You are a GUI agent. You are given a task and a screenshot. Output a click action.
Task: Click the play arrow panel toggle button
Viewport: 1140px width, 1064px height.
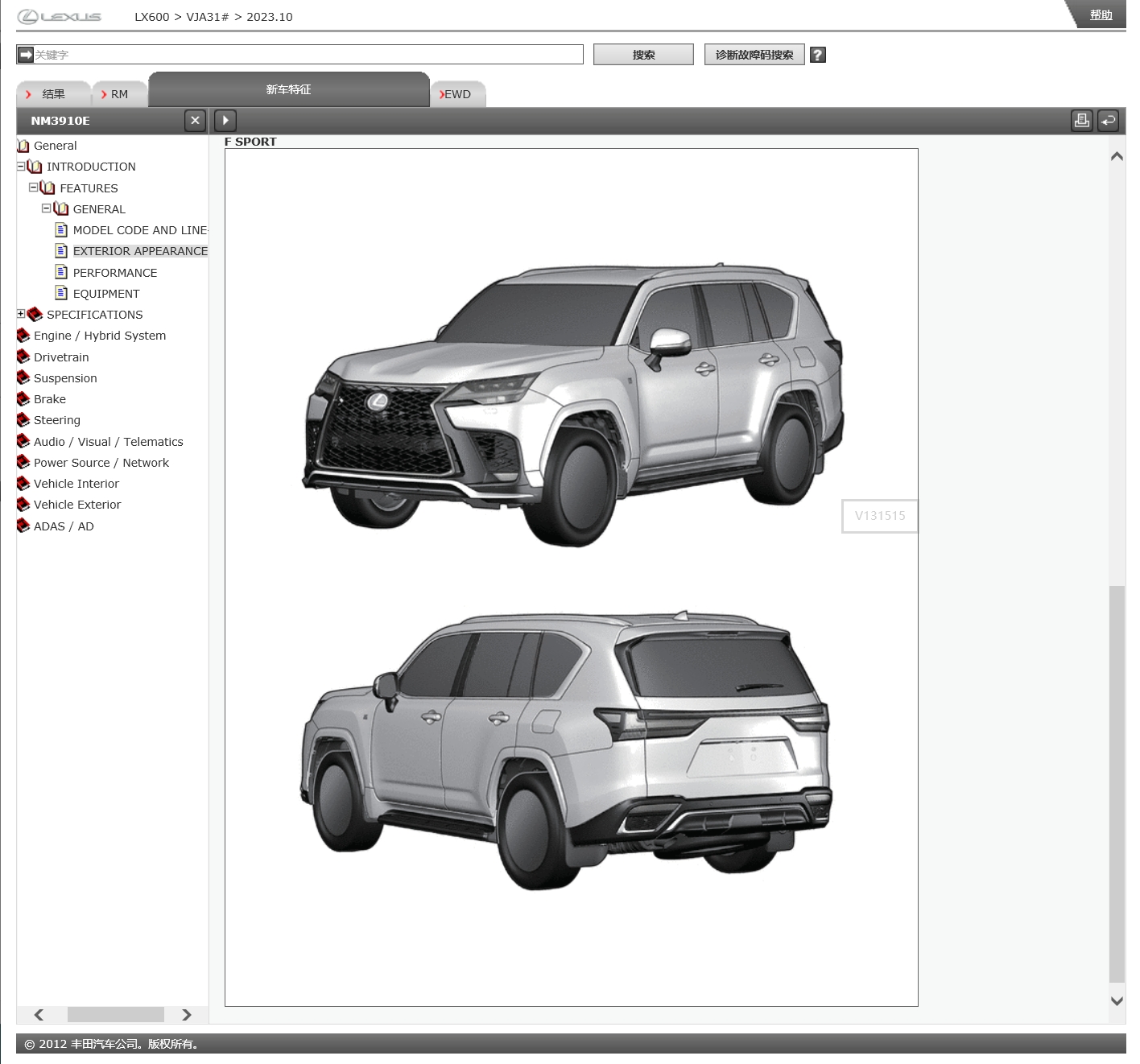[x=225, y=121]
